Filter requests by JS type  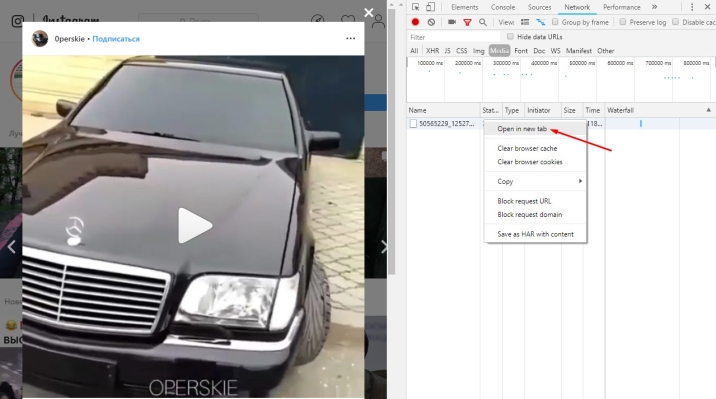(x=447, y=51)
